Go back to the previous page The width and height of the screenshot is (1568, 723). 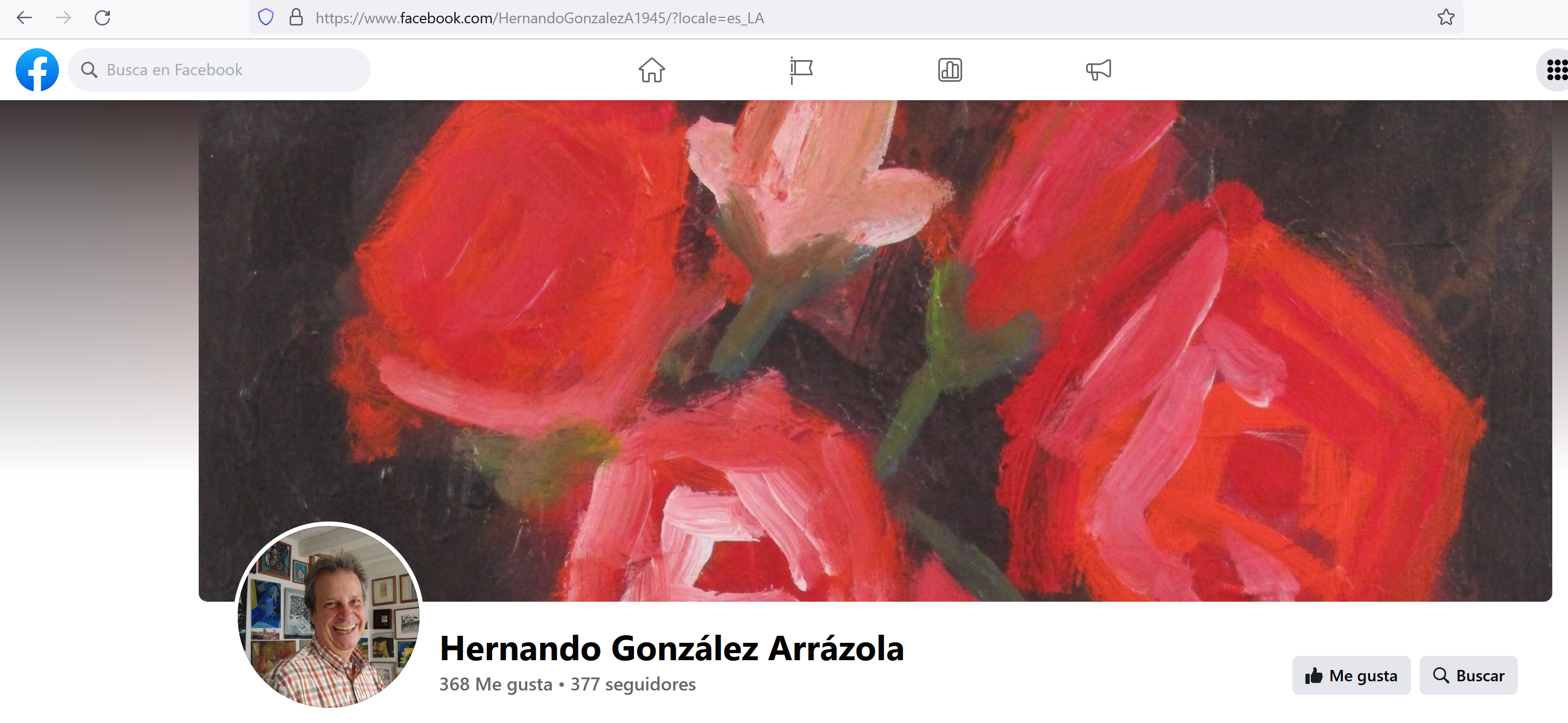click(24, 18)
